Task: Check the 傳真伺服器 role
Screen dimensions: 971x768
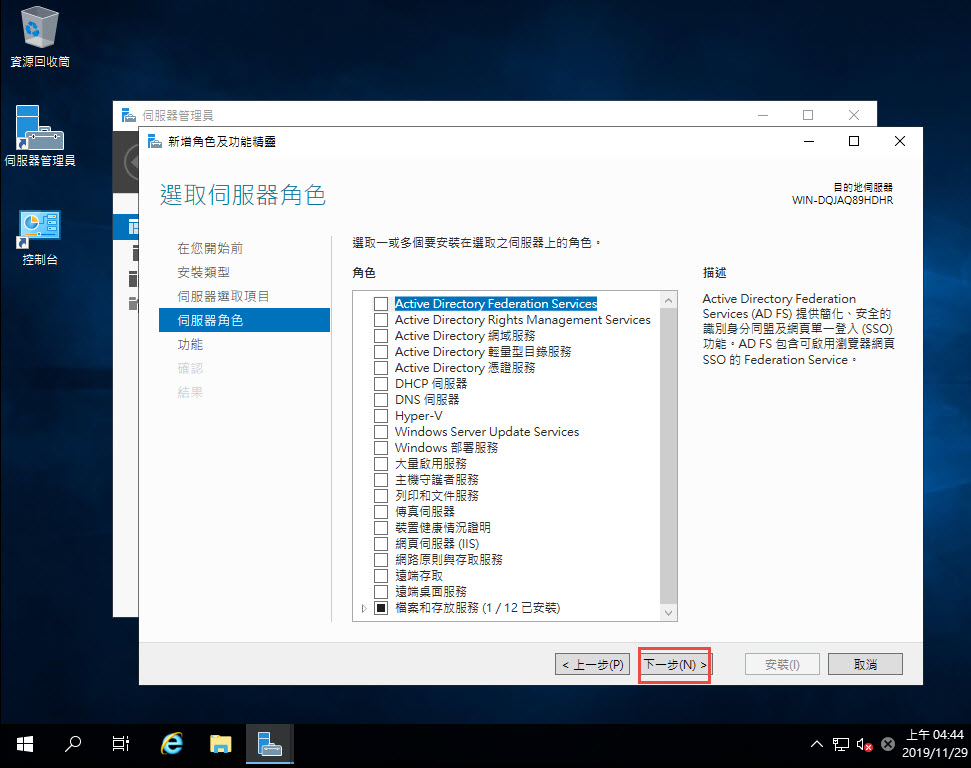Action: pos(381,512)
